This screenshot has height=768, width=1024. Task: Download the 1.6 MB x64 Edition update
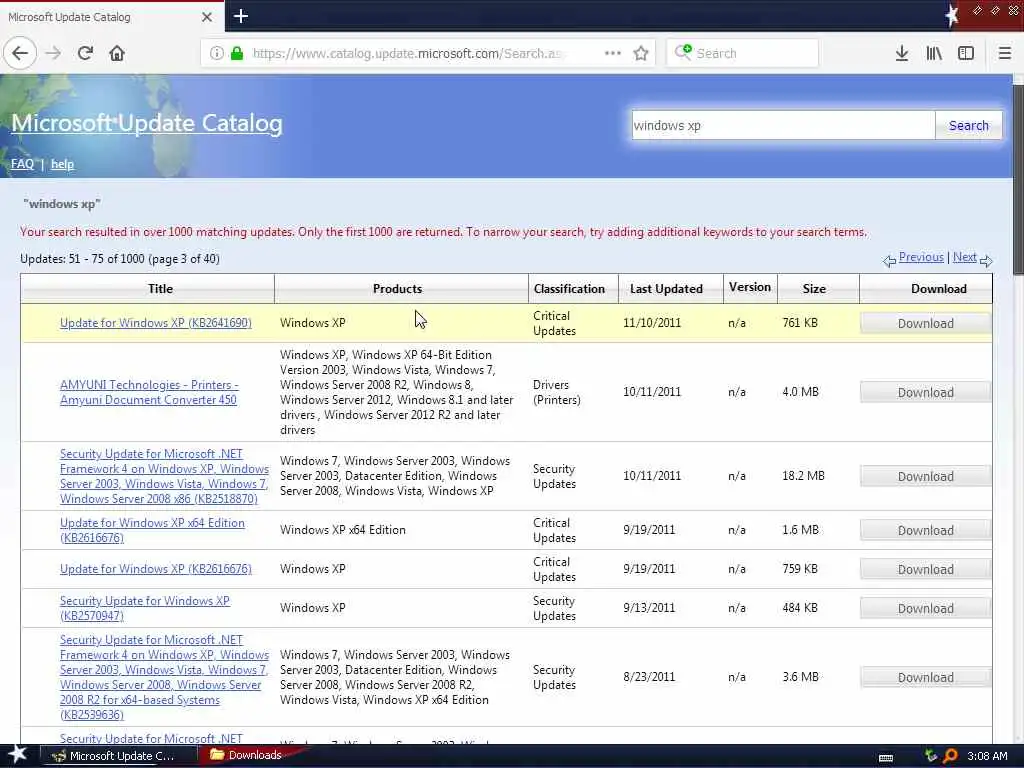[x=925, y=530]
